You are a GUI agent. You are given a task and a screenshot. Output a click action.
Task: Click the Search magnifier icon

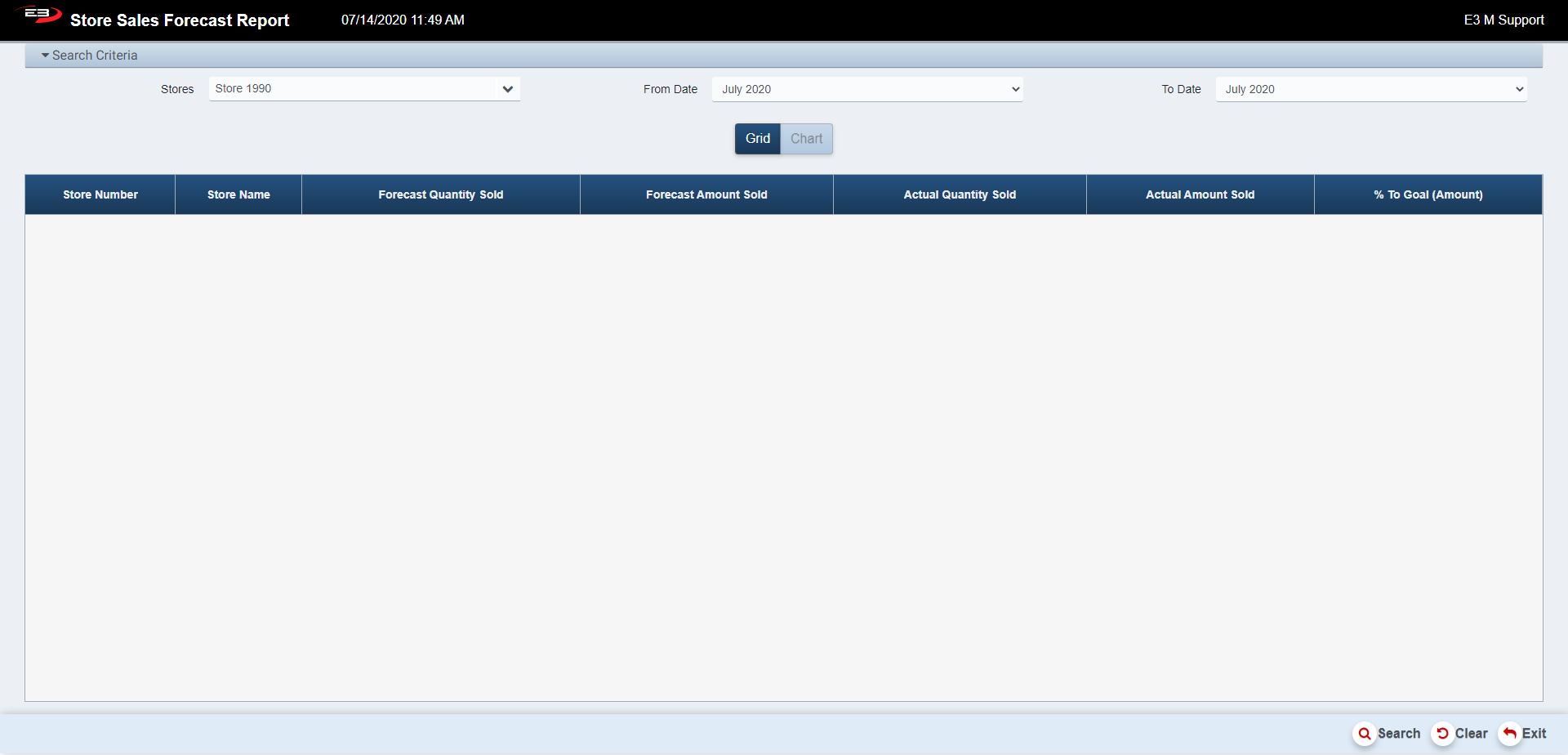1364,734
